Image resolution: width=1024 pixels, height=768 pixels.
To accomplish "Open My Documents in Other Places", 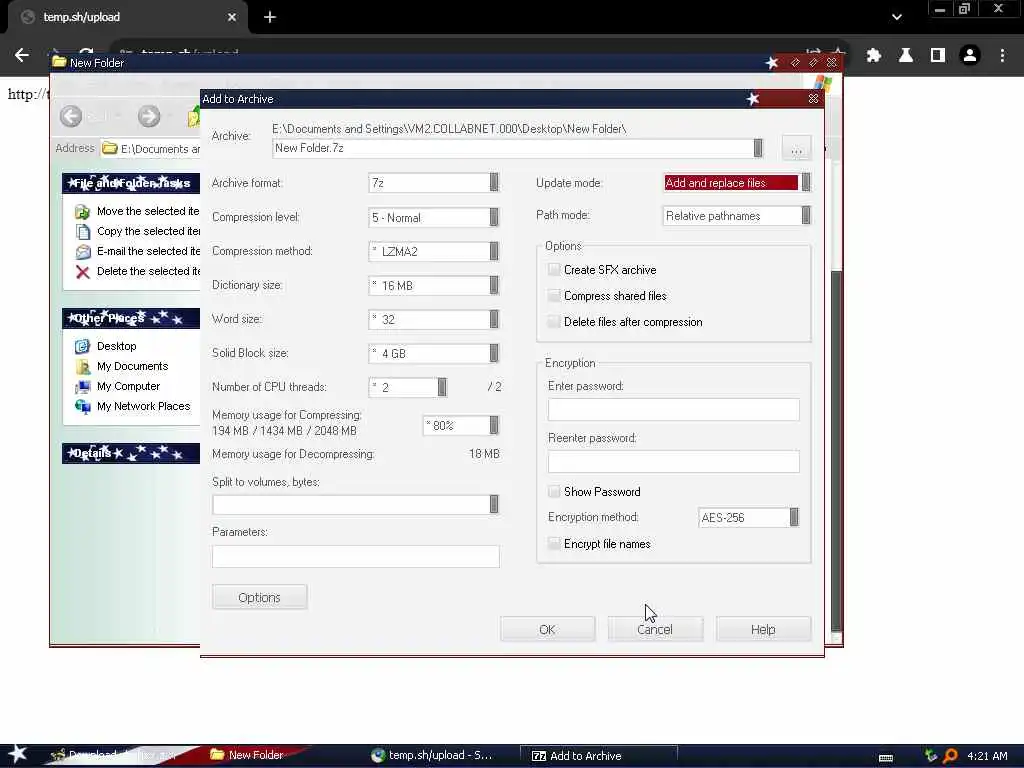I will pos(133,366).
